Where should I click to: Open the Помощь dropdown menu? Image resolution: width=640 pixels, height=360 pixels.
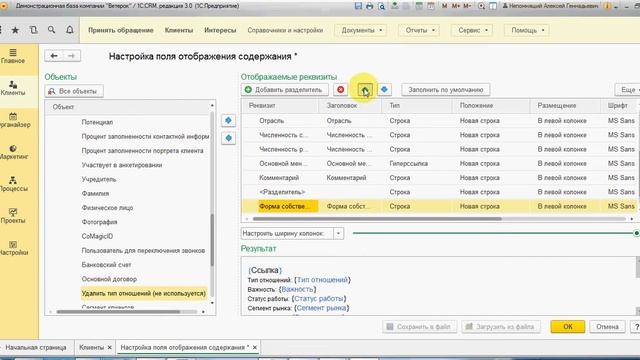[x=527, y=30]
